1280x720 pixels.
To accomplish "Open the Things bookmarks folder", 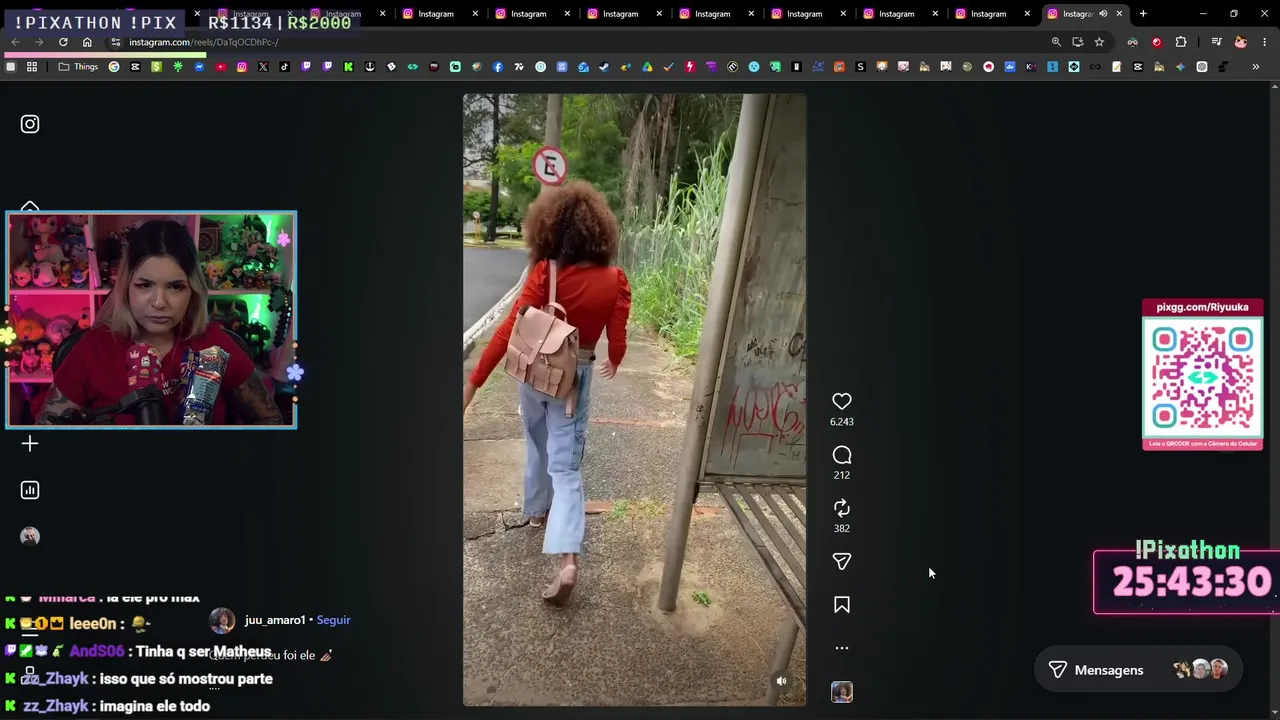I will 79,67.
